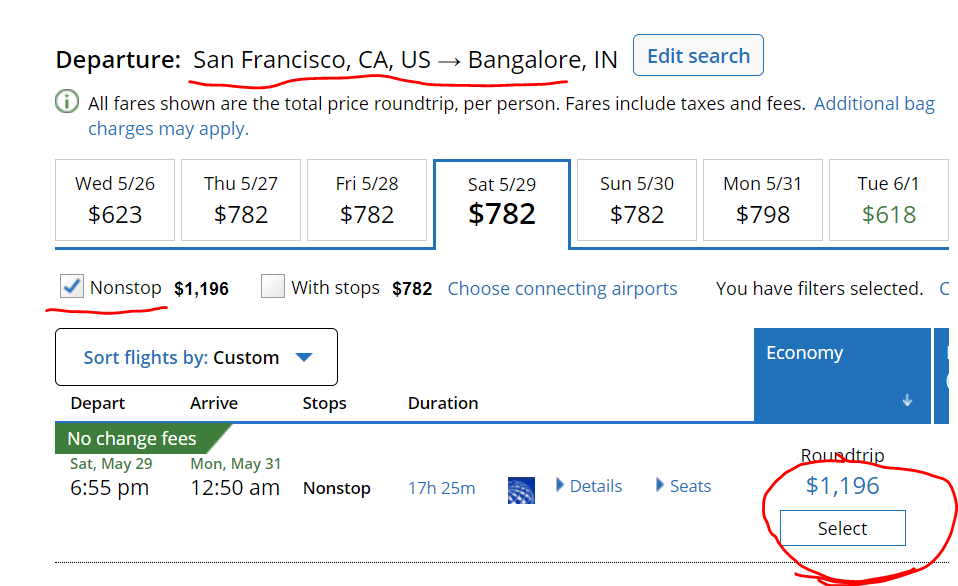Image resolution: width=958 pixels, height=586 pixels.
Task: Enable the With stops checkbox
Action: pyautogui.click(x=272, y=287)
